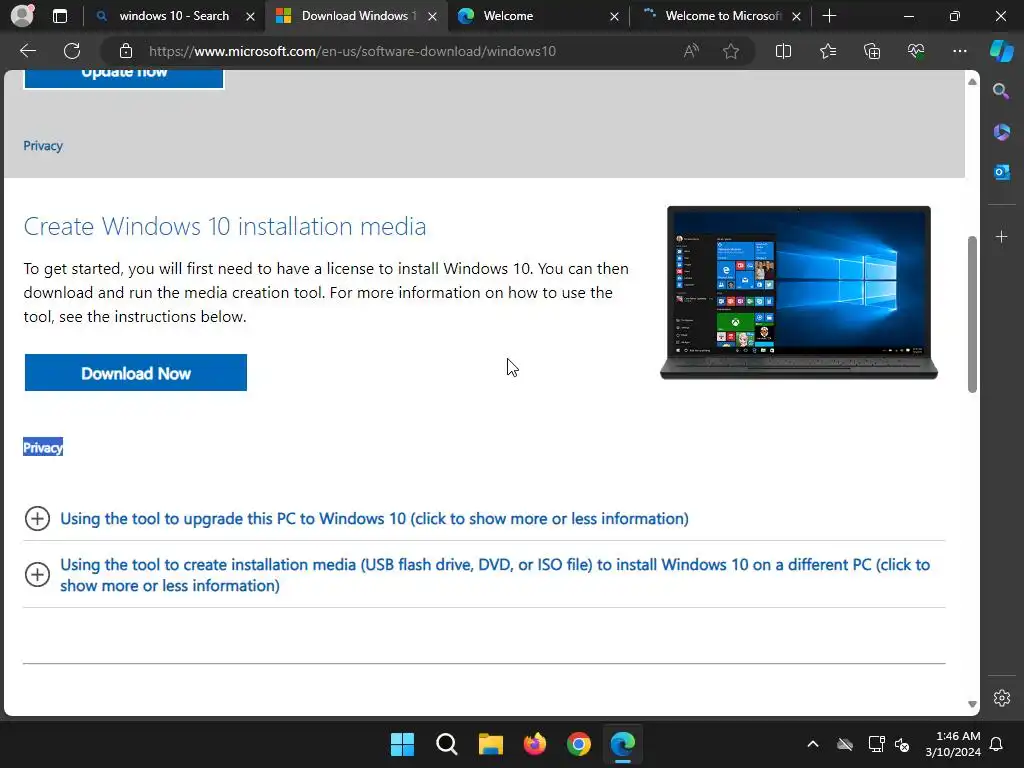Open a new browser tab

(x=829, y=16)
